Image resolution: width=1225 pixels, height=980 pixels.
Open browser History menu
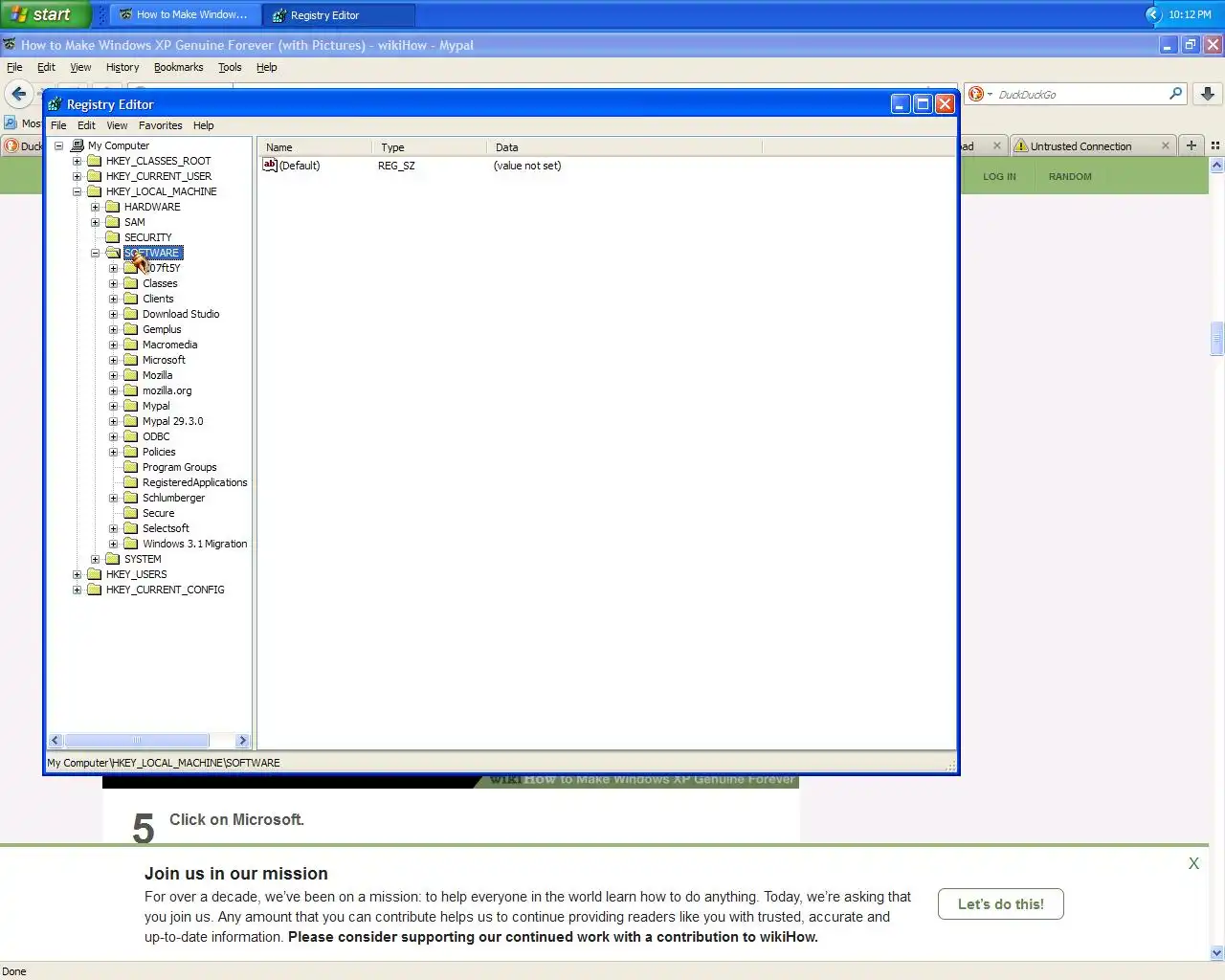122,67
